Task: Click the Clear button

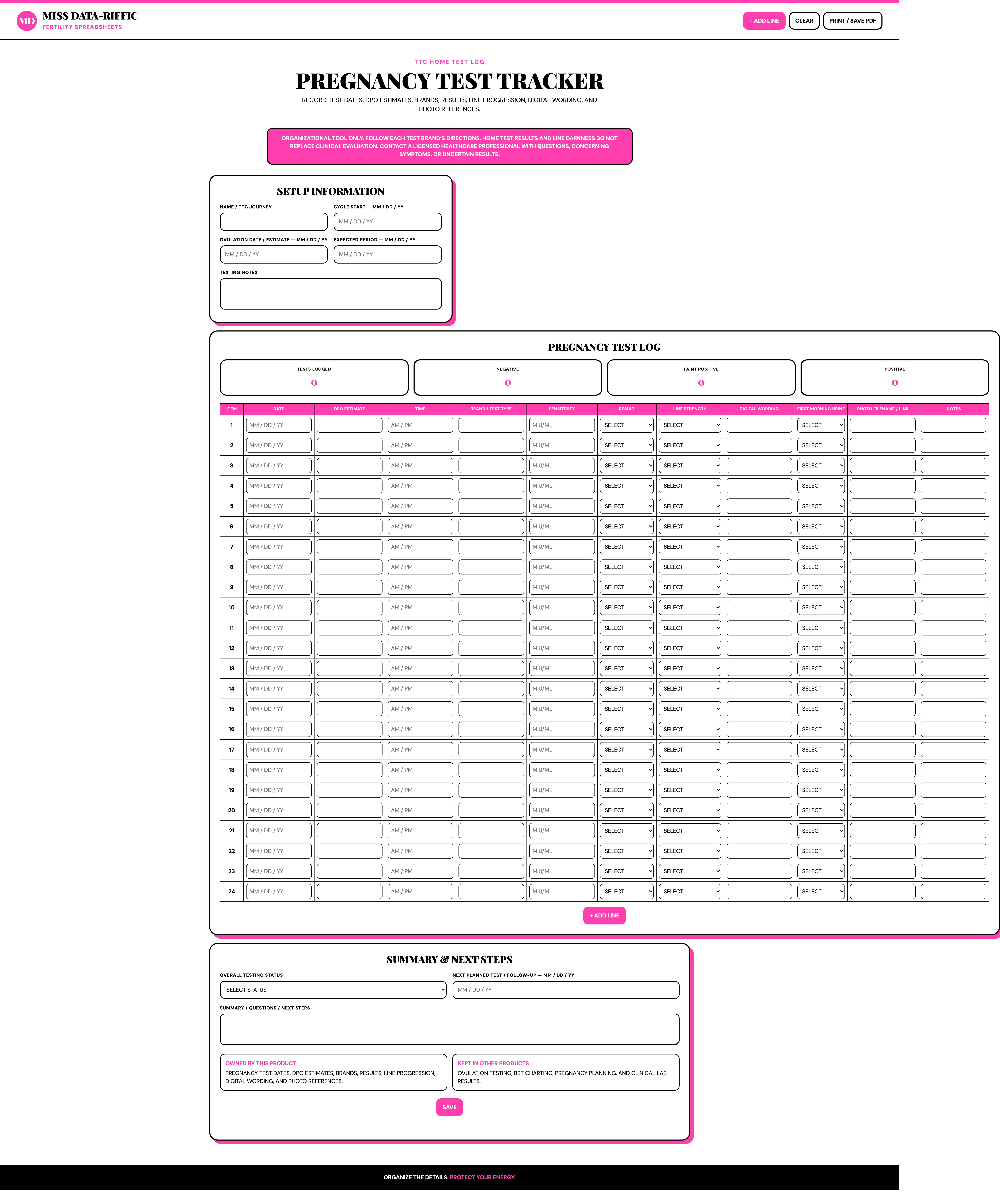Action: pos(804,21)
